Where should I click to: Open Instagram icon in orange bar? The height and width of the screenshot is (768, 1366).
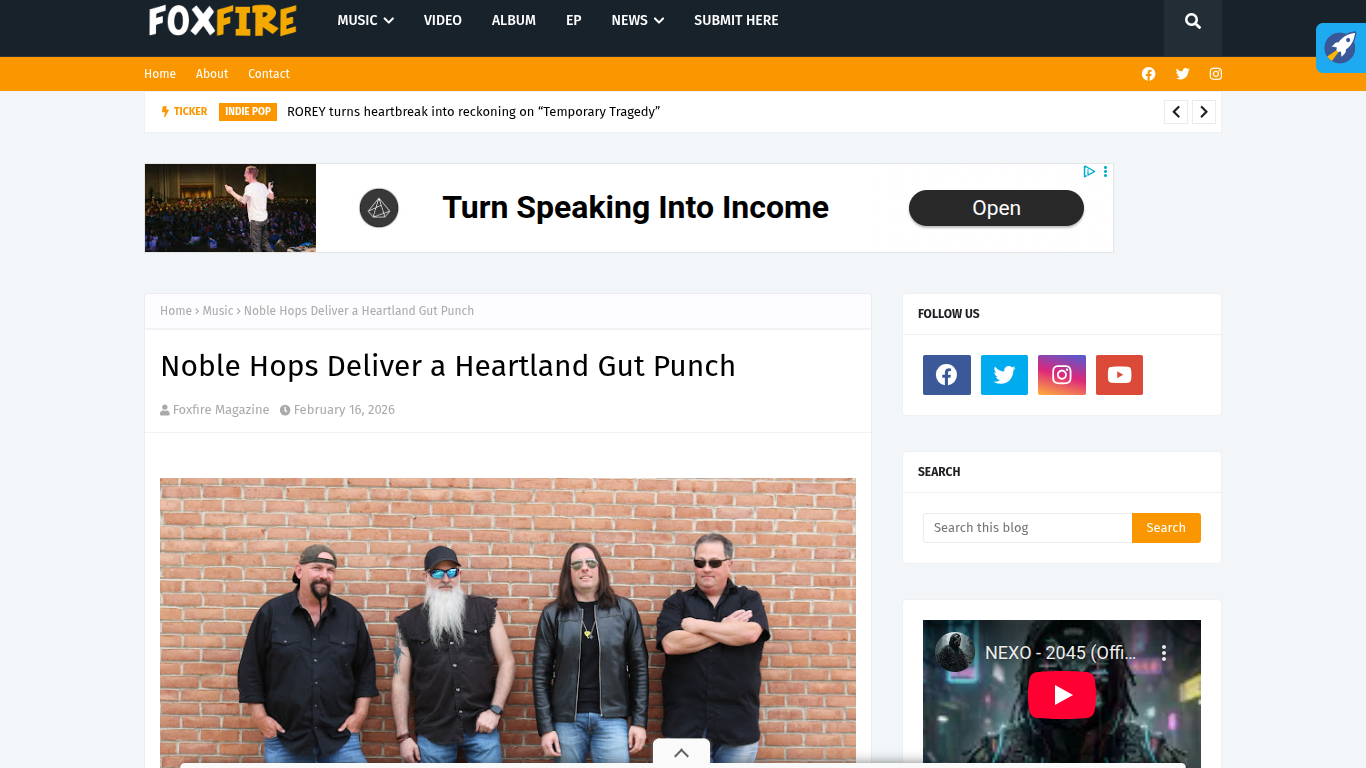(x=1216, y=74)
